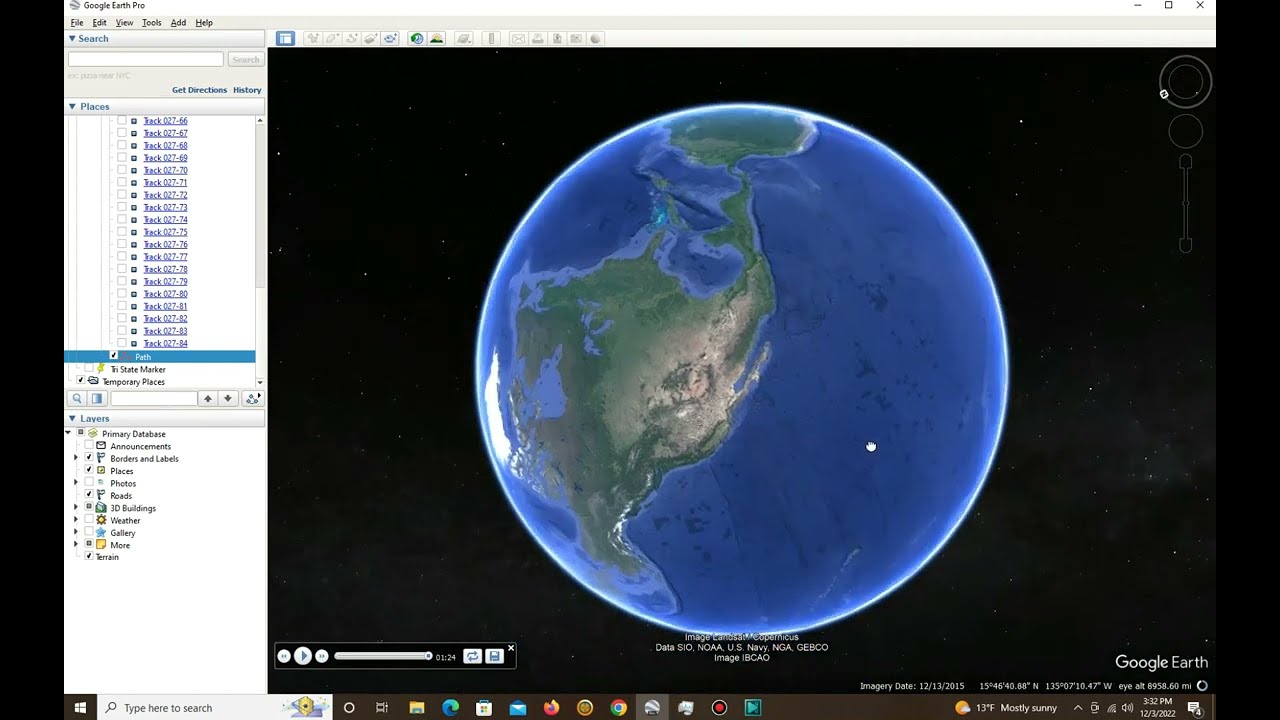Click the tour rewind button
This screenshot has height=720, width=1280.
tap(284, 656)
